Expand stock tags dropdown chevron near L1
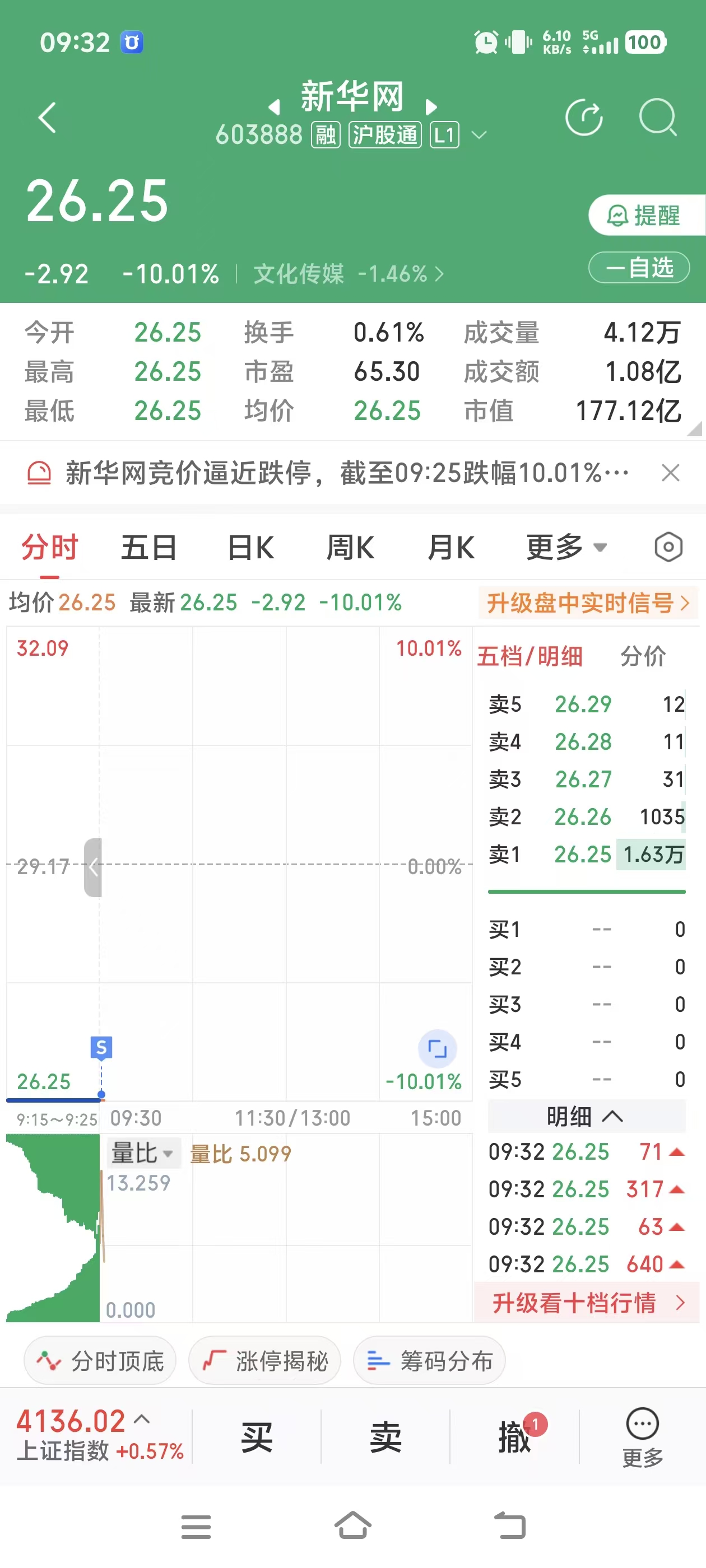Viewport: 706px width, 1568px height. 480,135
